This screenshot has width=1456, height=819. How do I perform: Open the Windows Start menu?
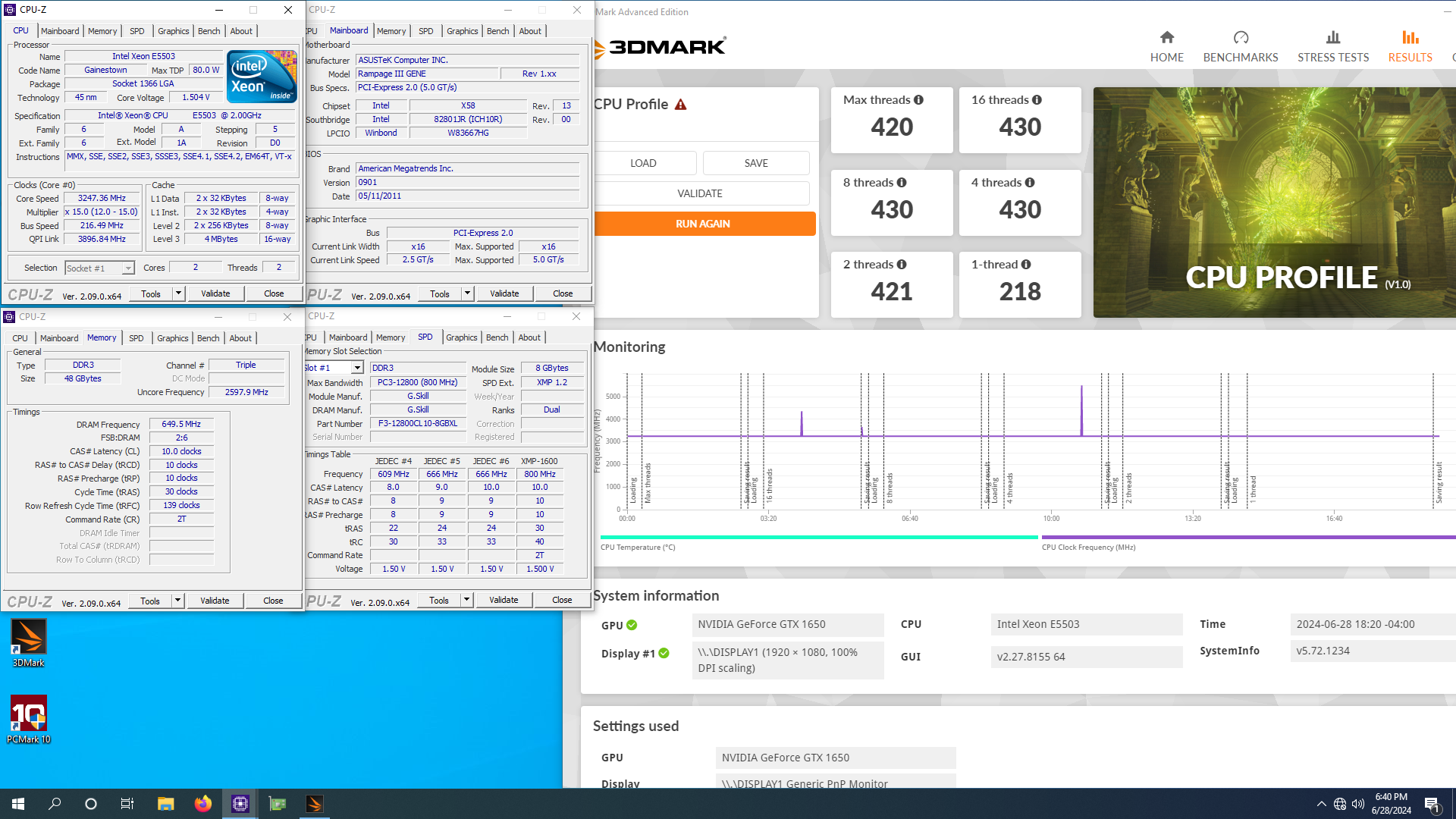pos(18,804)
